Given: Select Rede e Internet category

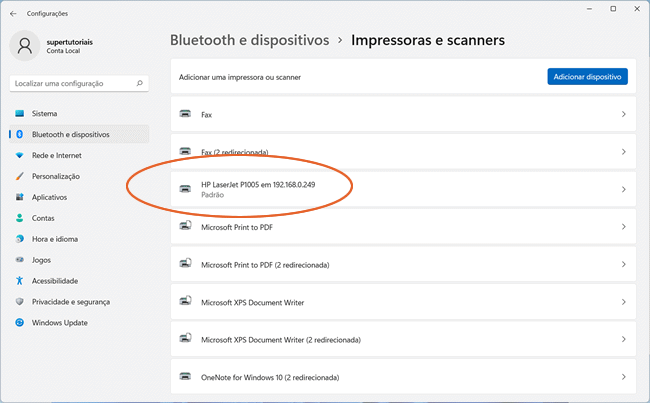Looking at the screenshot, I should [x=56, y=156].
